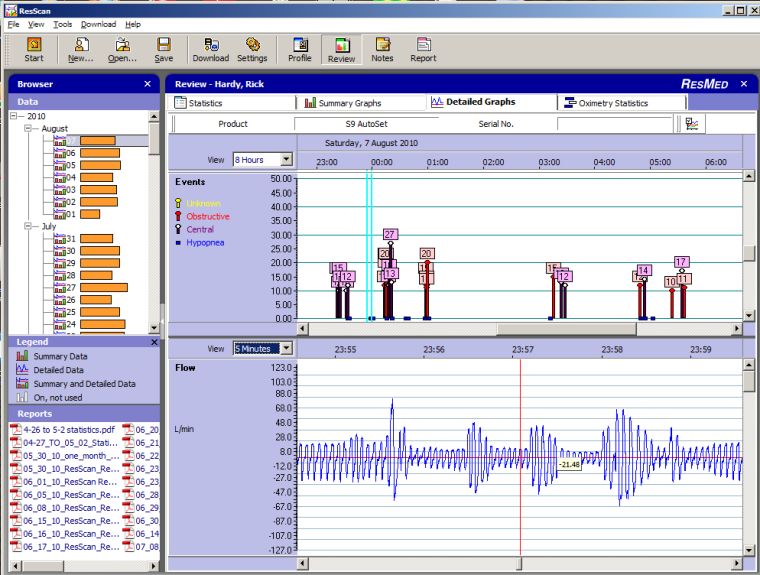Close the Review panel
The height and width of the screenshot is (575, 760).
(x=744, y=84)
